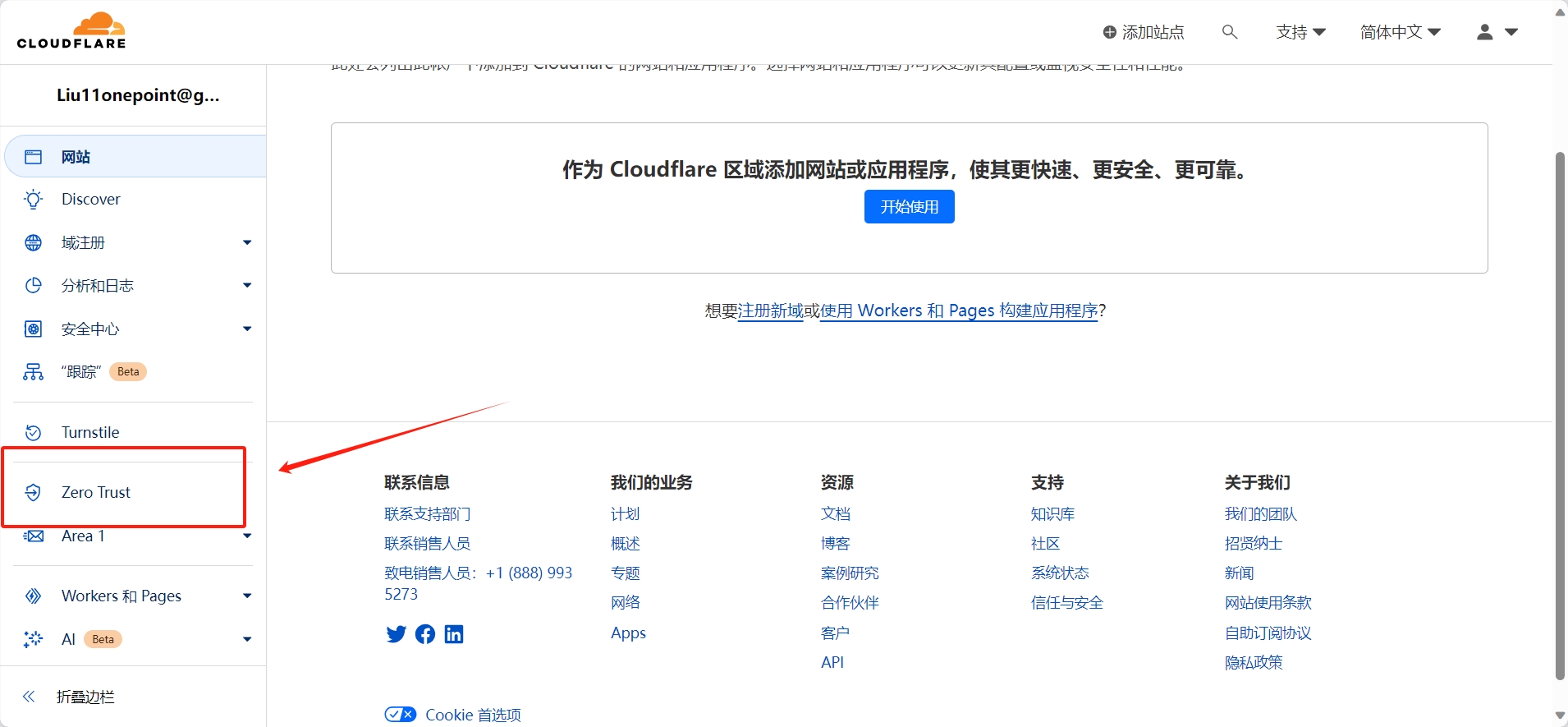Screen dimensions: 1568x727
Task: Click 折叠边栏 to collapse sidebar
Action: pos(85,697)
